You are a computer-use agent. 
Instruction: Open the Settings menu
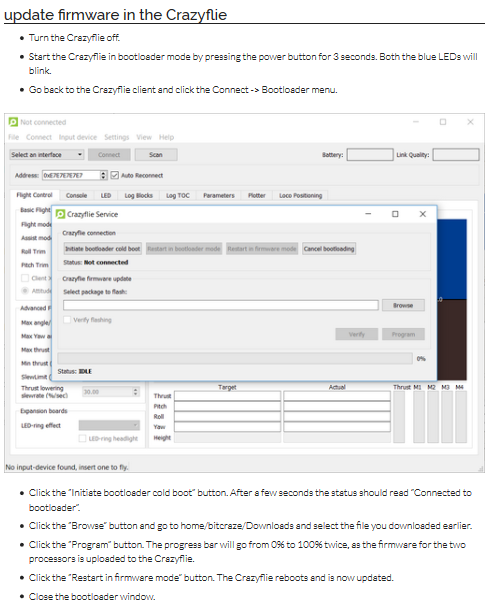[x=117, y=137]
